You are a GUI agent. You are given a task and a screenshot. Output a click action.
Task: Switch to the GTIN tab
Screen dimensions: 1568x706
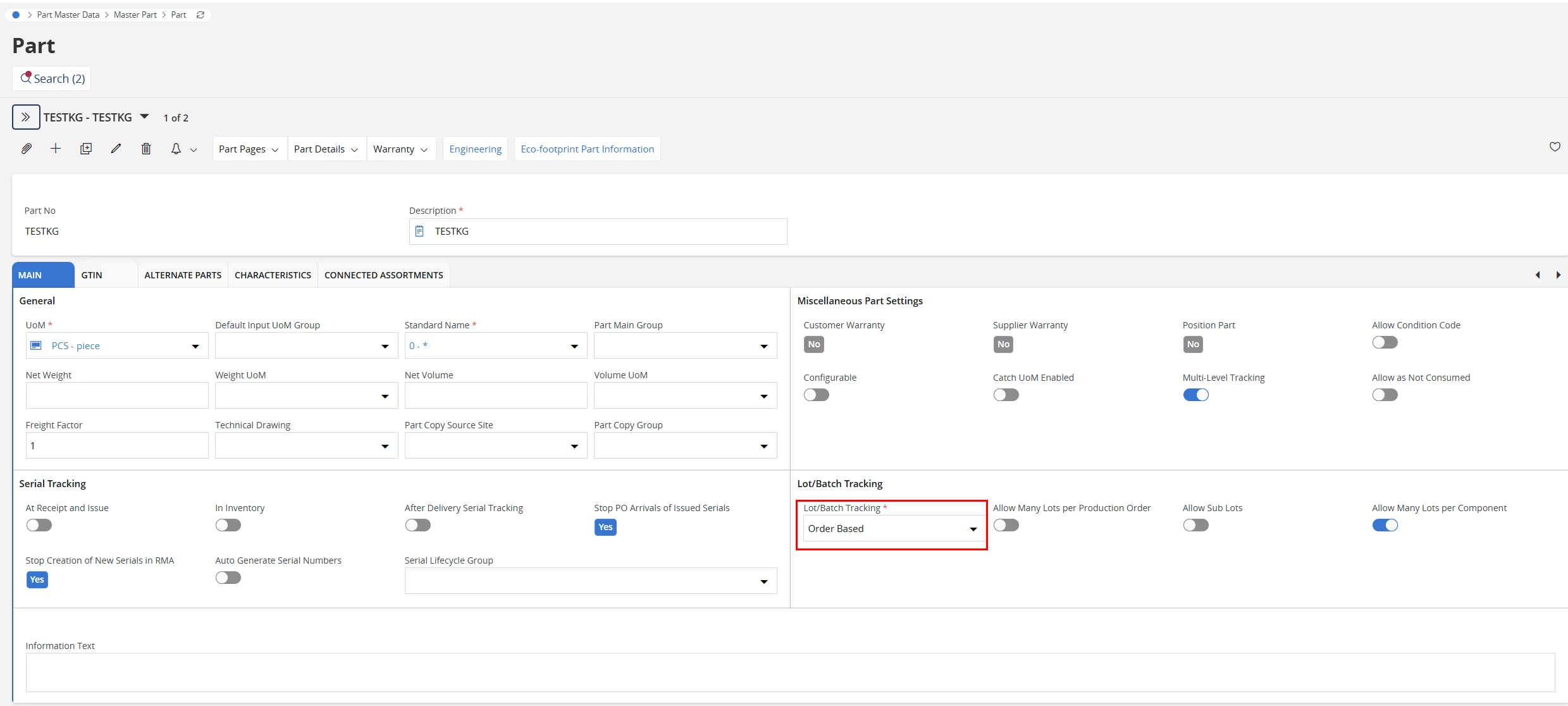(x=92, y=275)
